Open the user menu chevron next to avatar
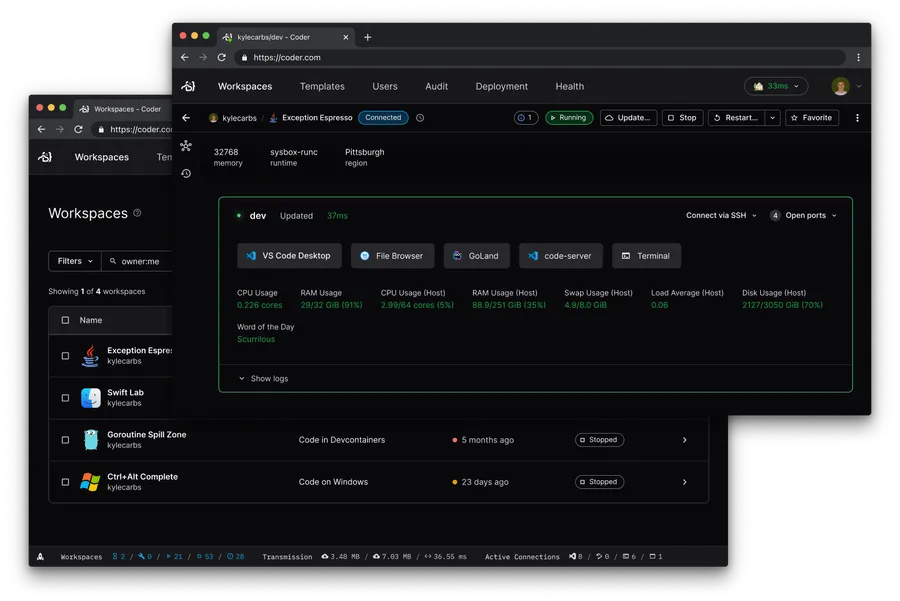The height and width of the screenshot is (601, 900). coord(859,86)
